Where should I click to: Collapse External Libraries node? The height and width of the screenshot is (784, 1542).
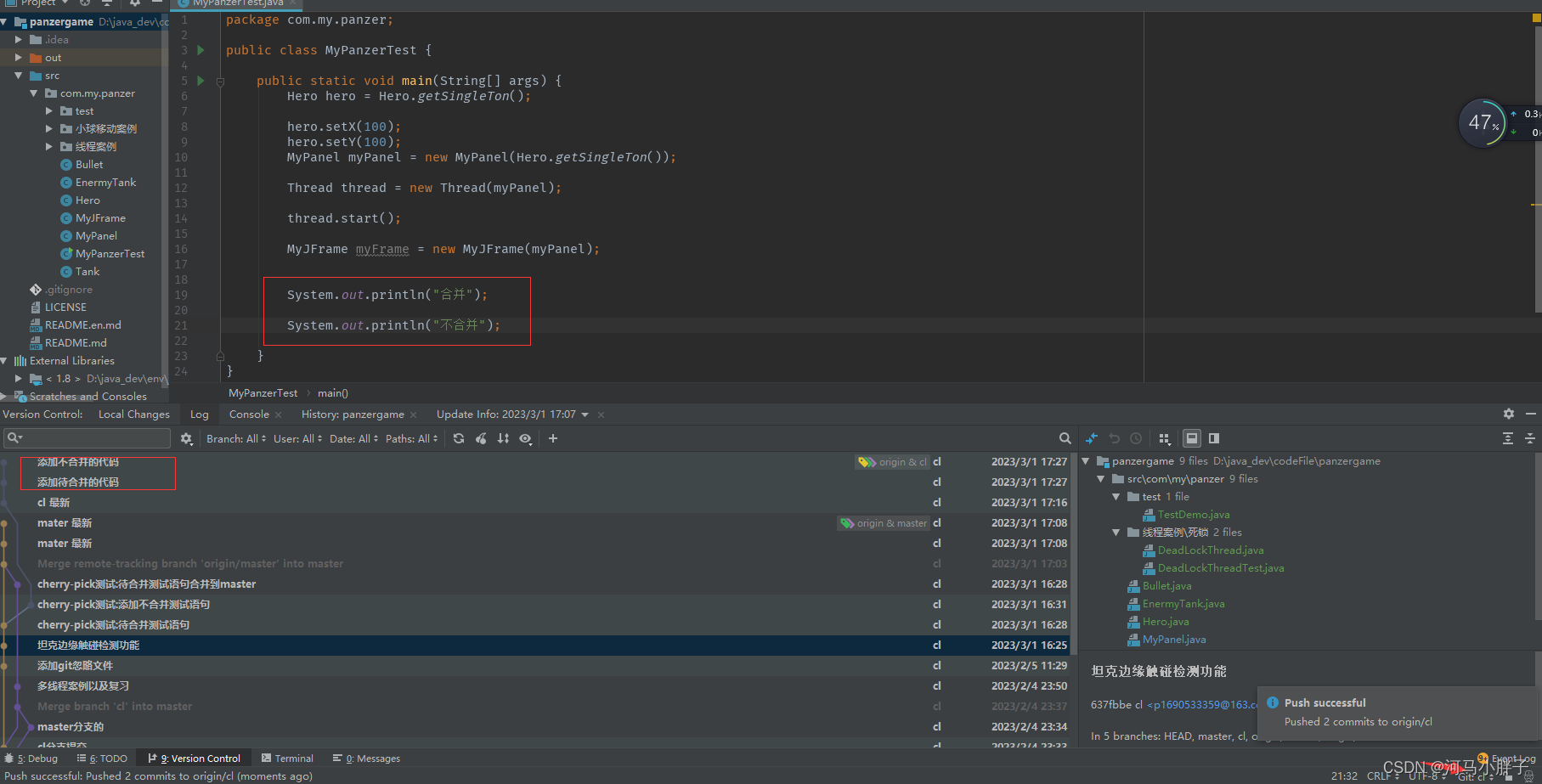pyautogui.click(x=5, y=361)
